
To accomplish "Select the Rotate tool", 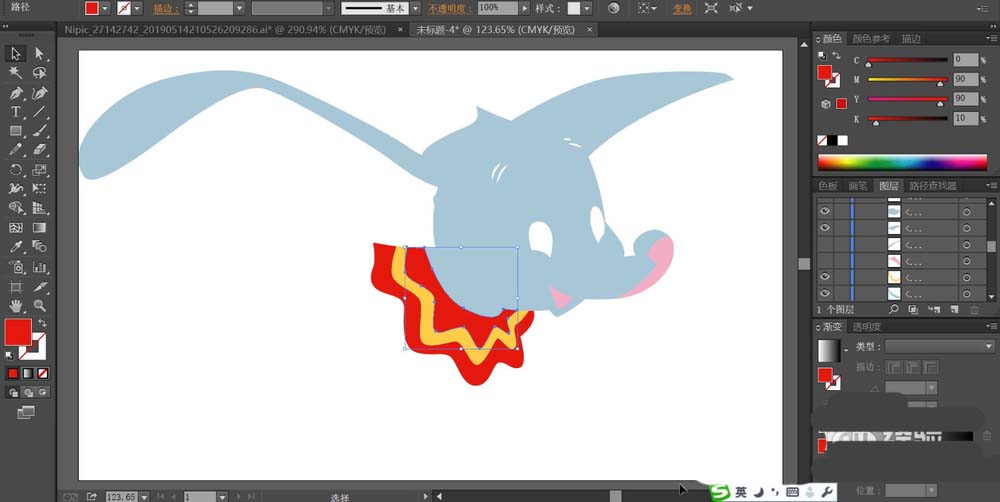I will coord(16,170).
